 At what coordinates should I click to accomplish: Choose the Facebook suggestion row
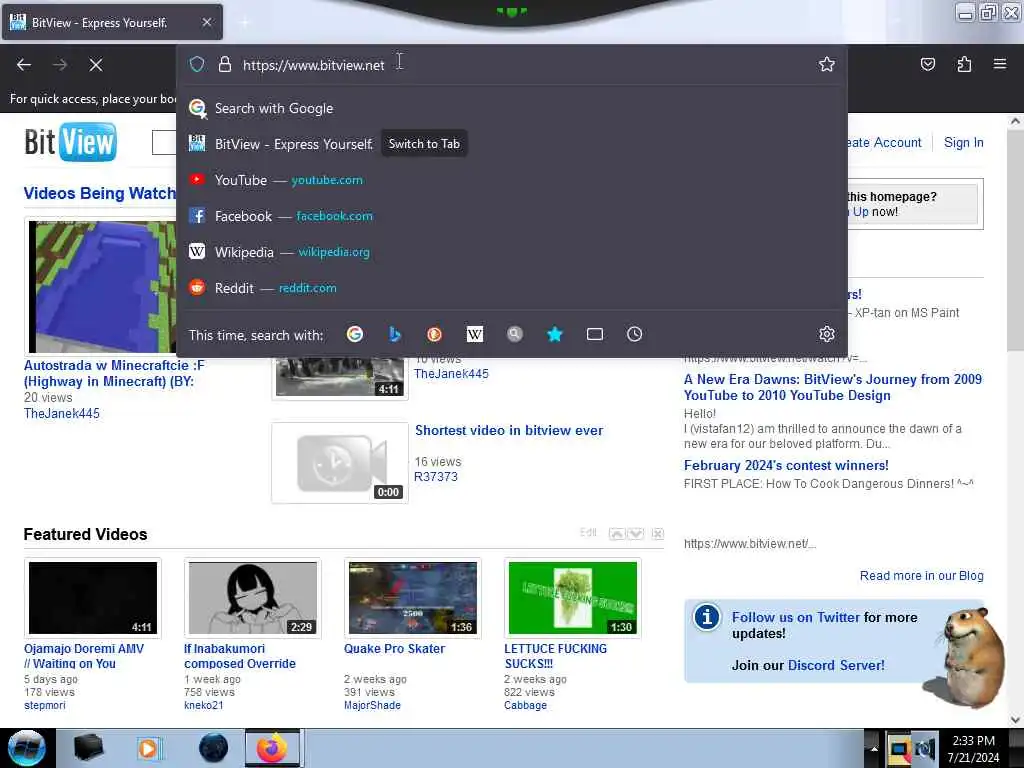tap(513, 216)
